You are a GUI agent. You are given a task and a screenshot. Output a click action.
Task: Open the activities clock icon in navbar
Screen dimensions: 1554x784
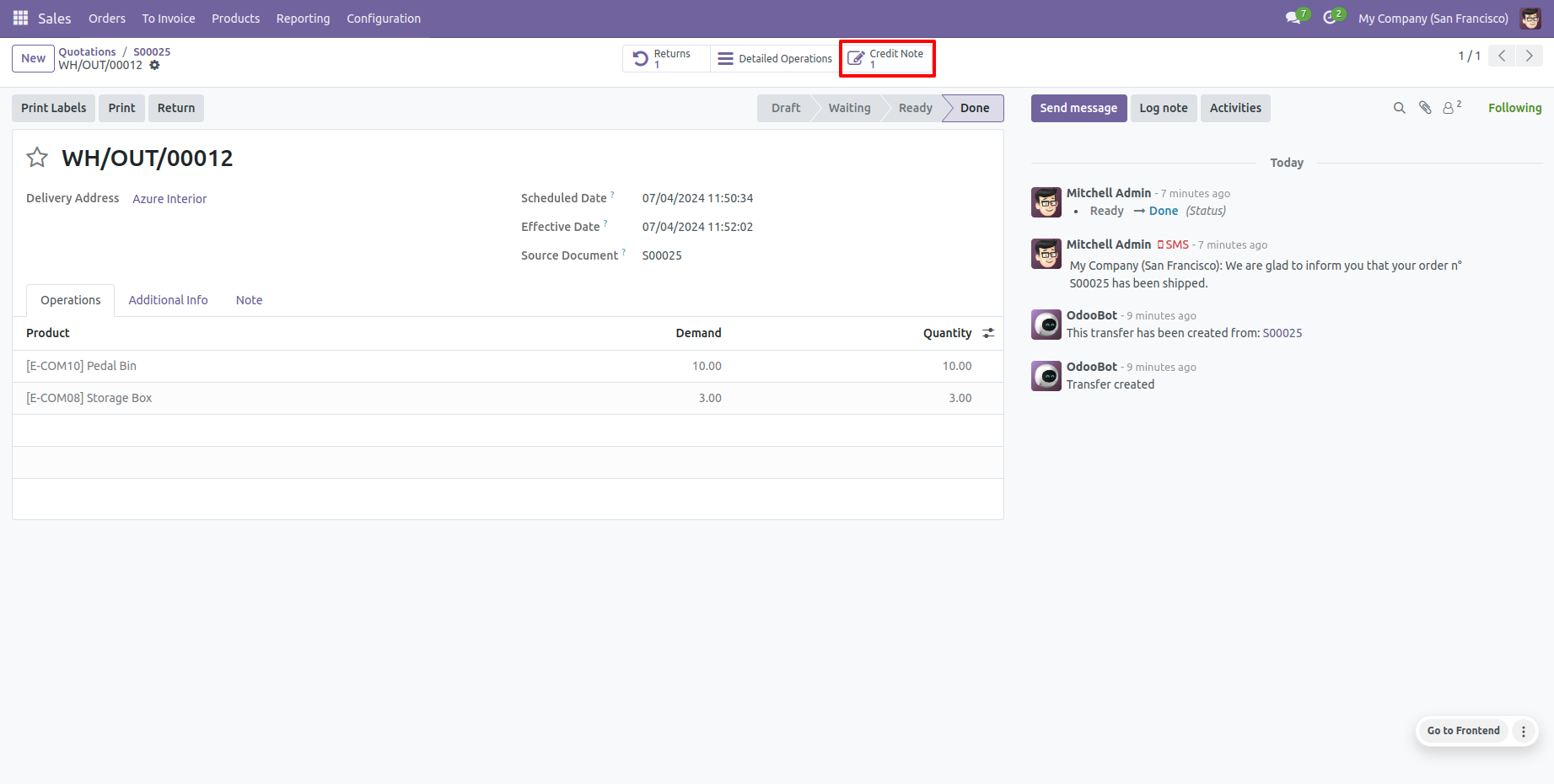coord(1331,18)
